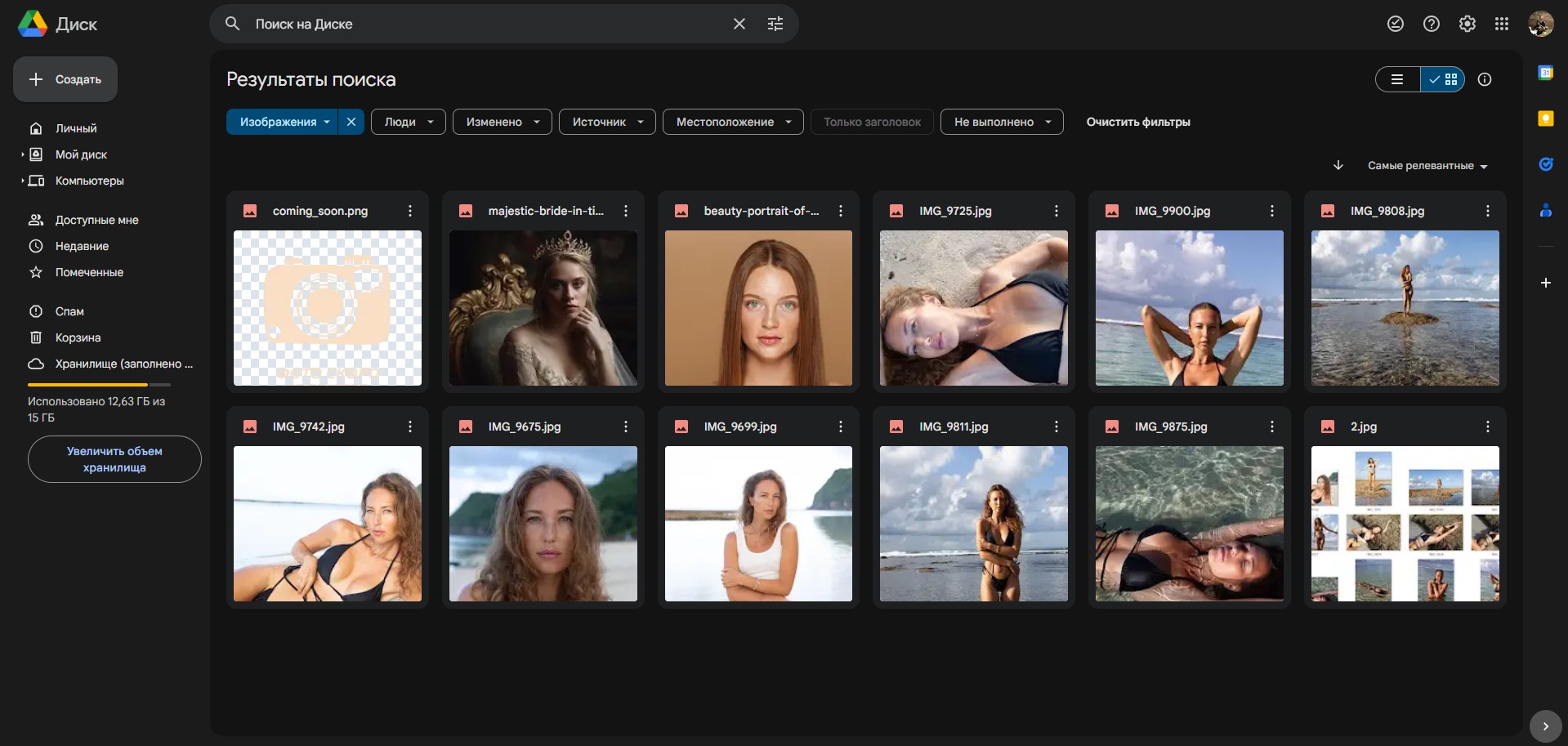Image resolution: width=1568 pixels, height=746 pixels.
Task: Open the offline readiness status icon
Action: coord(1395,24)
